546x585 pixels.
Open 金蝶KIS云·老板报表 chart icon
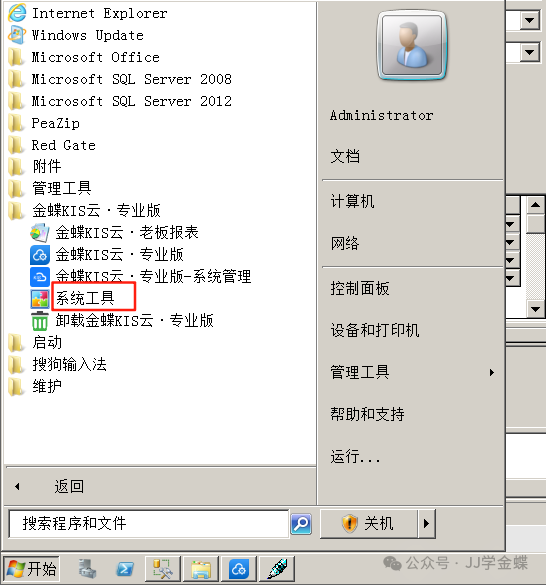pos(40,233)
